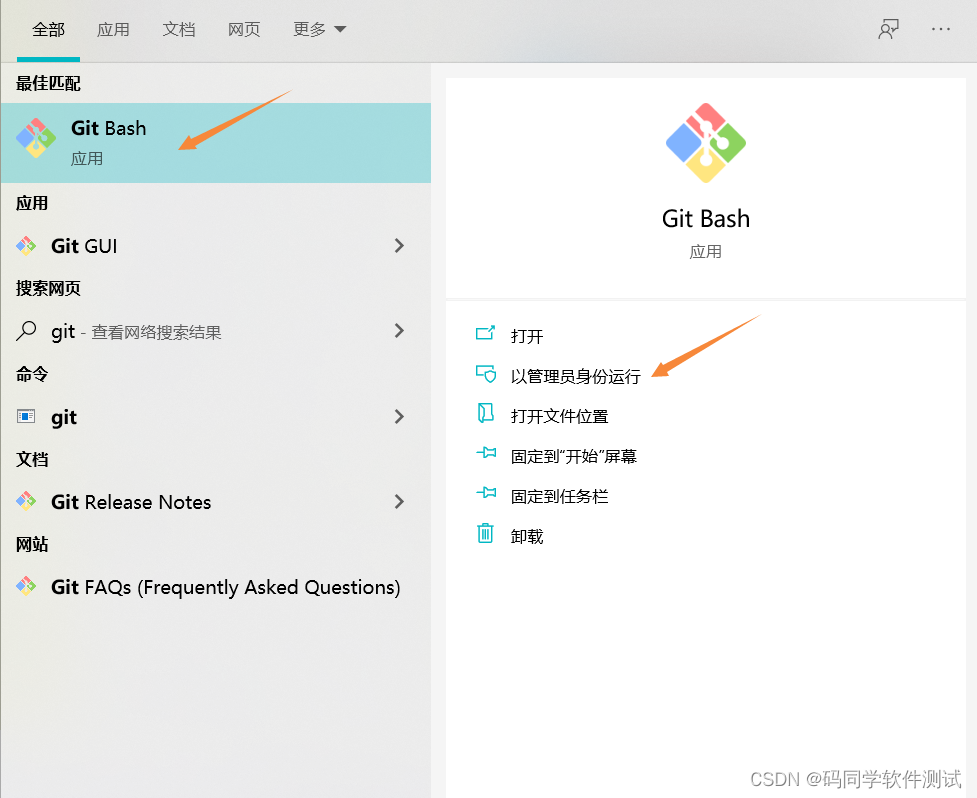Click the admin shield icon
Screen dimensions: 977x798
485,374
